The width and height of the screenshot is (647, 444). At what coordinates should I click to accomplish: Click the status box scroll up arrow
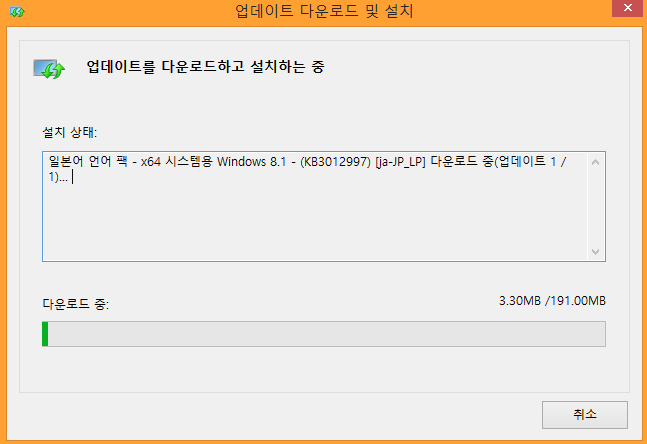tap(595, 162)
